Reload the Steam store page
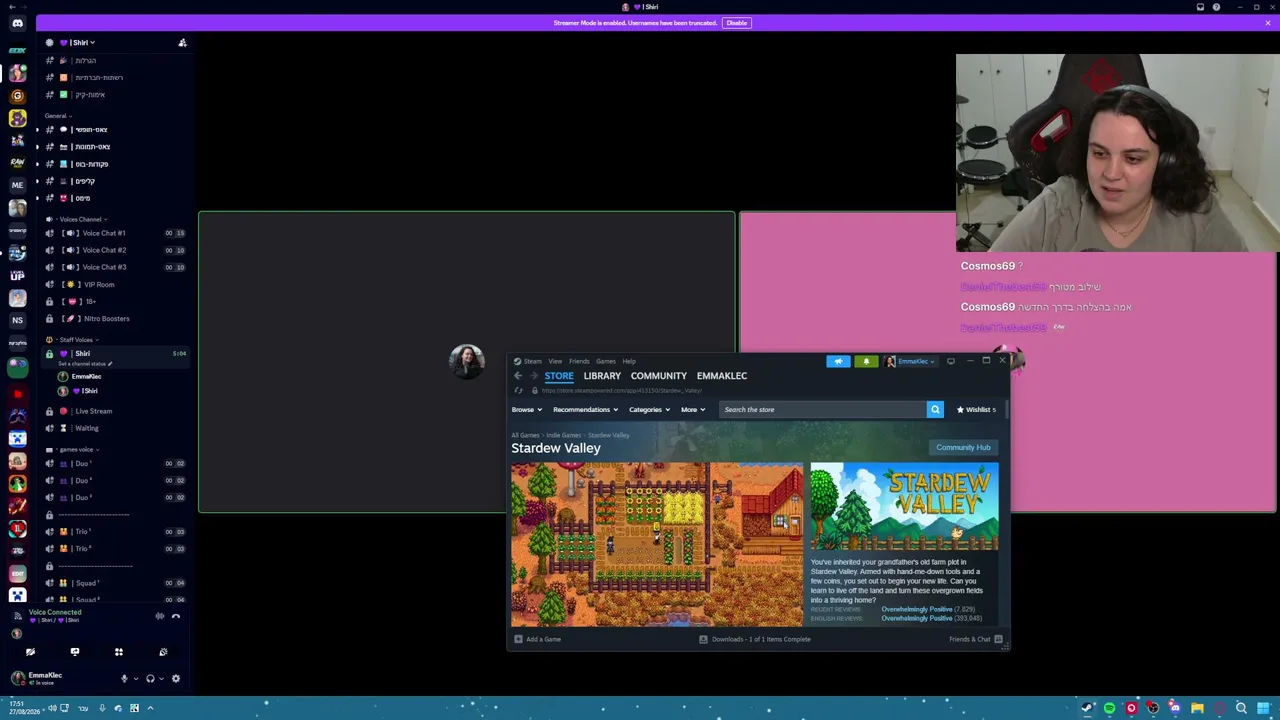Viewport: 1280px width, 720px height. click(x=518, y=390)
